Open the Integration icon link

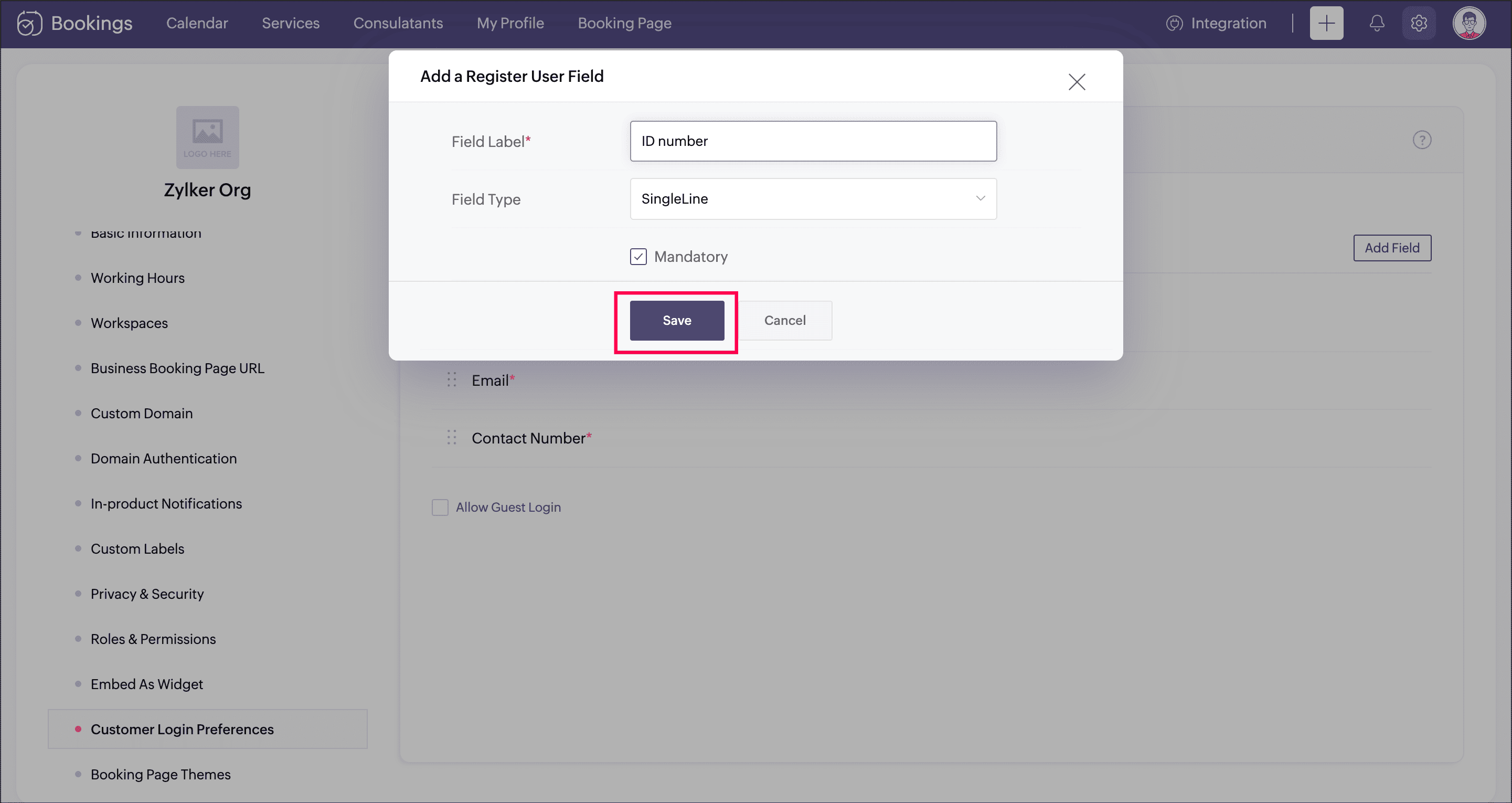coord(1174,24)
